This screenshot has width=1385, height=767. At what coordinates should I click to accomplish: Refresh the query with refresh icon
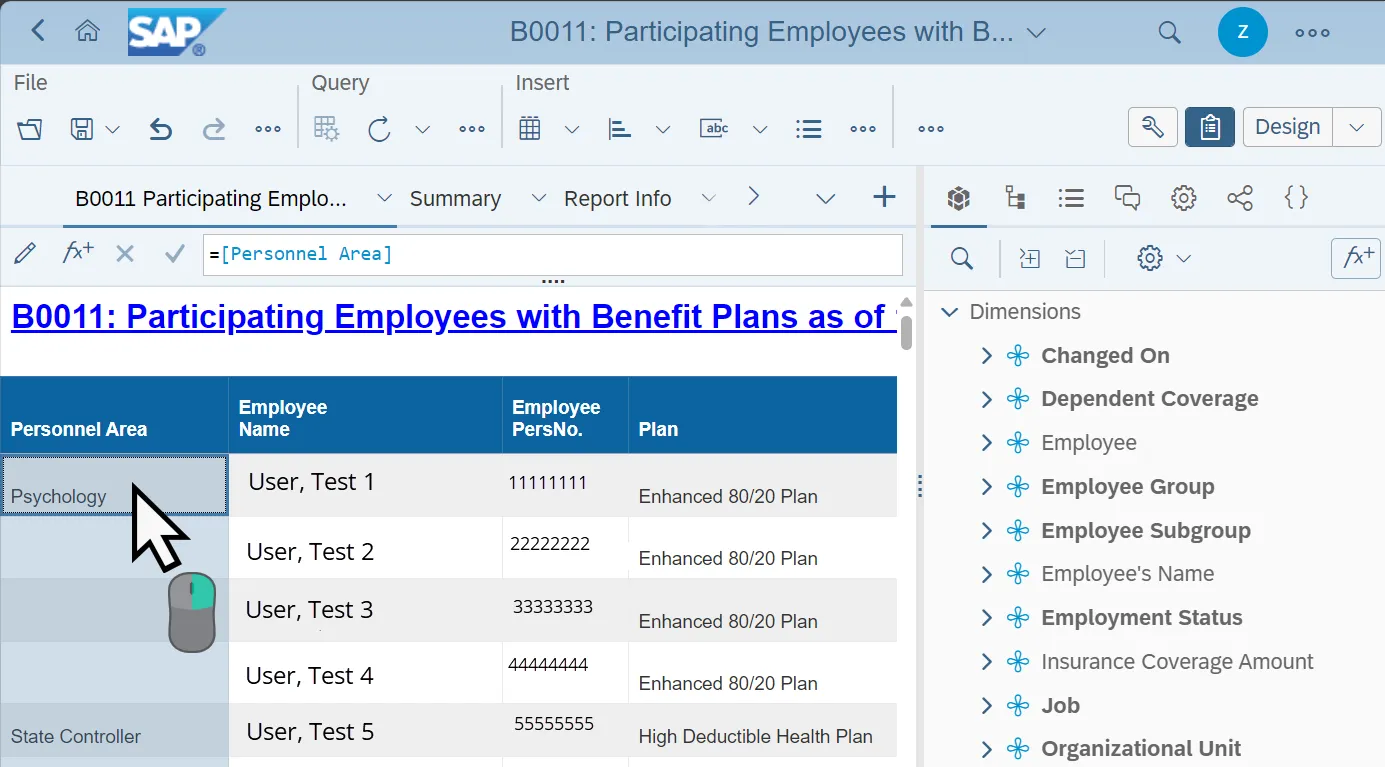pos(379,129)
